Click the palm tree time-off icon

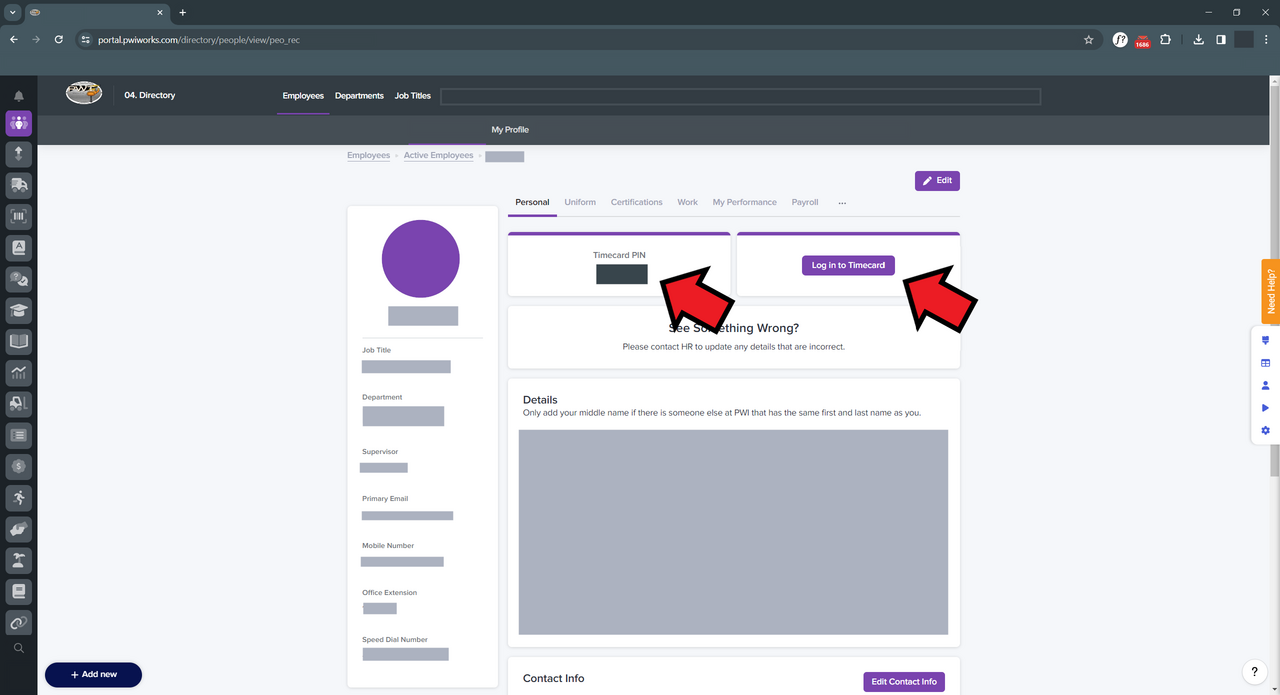18,559
